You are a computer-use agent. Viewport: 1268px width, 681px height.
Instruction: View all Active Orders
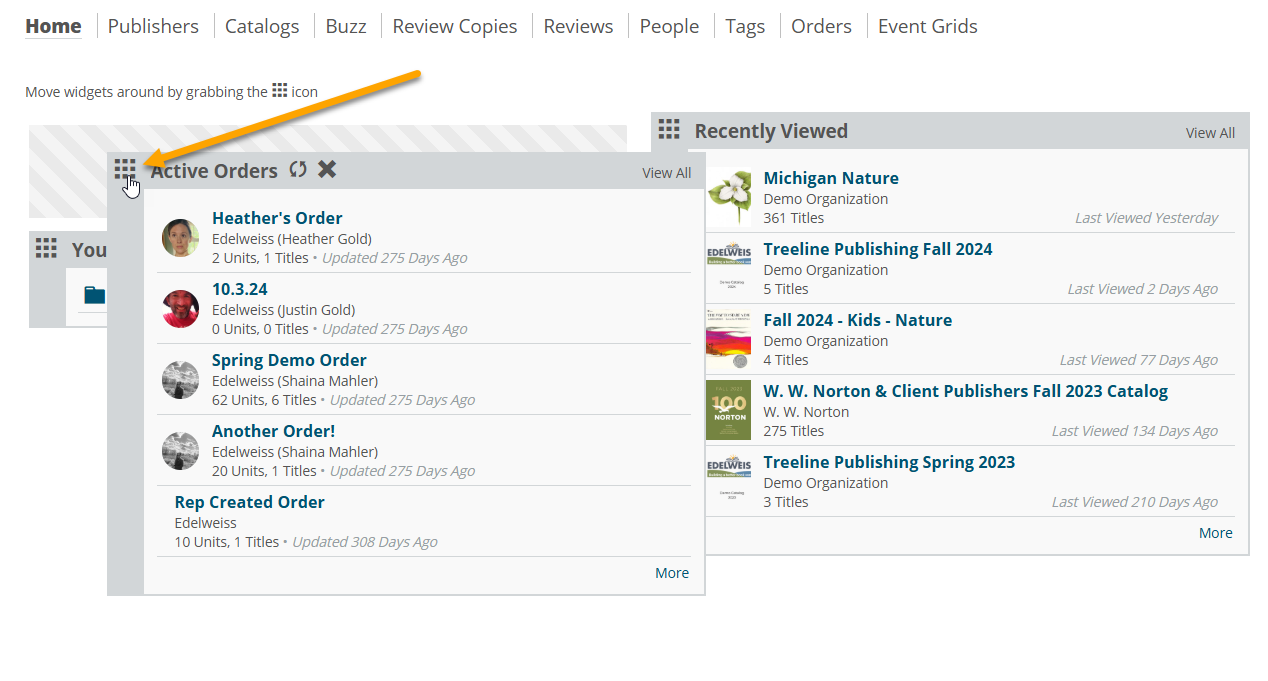tap(666, 173)
